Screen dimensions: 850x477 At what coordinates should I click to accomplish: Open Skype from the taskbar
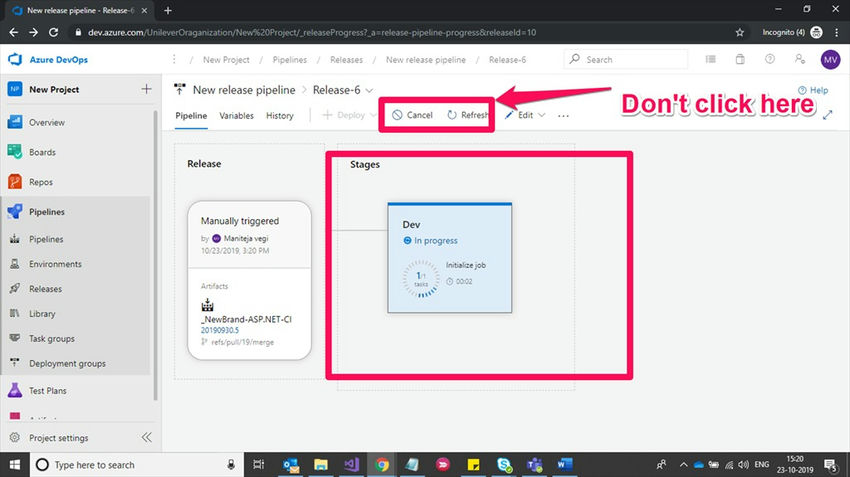[x=504, y=465]
